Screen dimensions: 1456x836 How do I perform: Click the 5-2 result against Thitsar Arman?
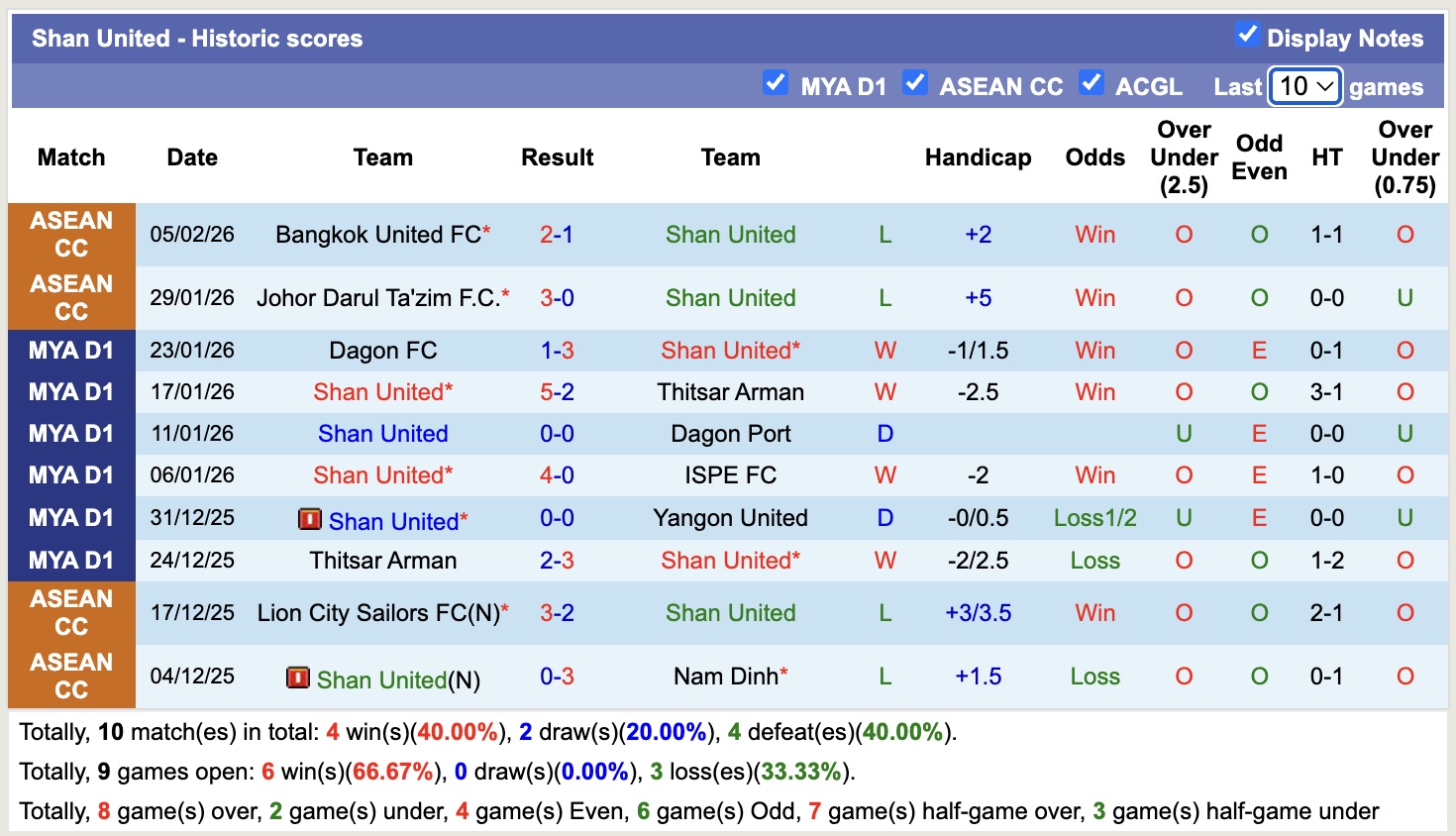[557, 391]
